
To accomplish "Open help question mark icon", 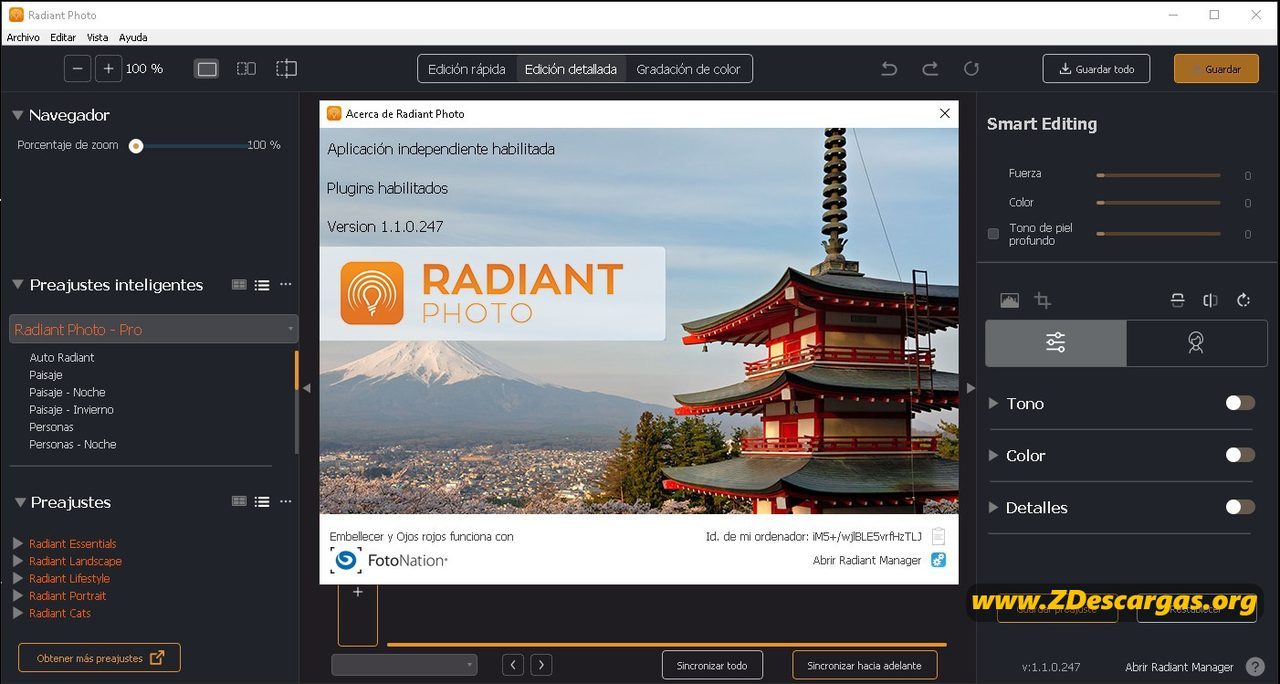I will [x=1256, y=667].
